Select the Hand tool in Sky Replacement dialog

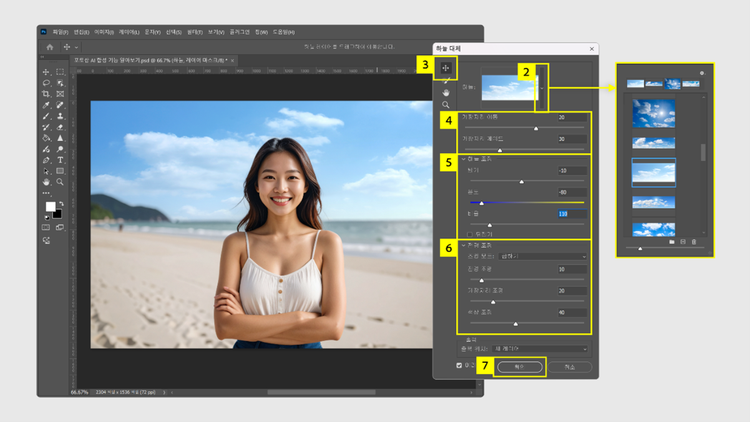446,93
